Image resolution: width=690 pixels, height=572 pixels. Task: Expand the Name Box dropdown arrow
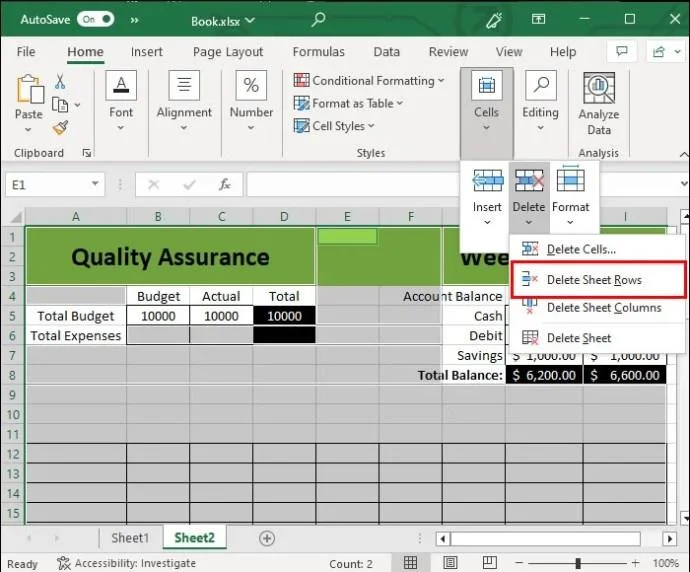click(x=96, y=185)
